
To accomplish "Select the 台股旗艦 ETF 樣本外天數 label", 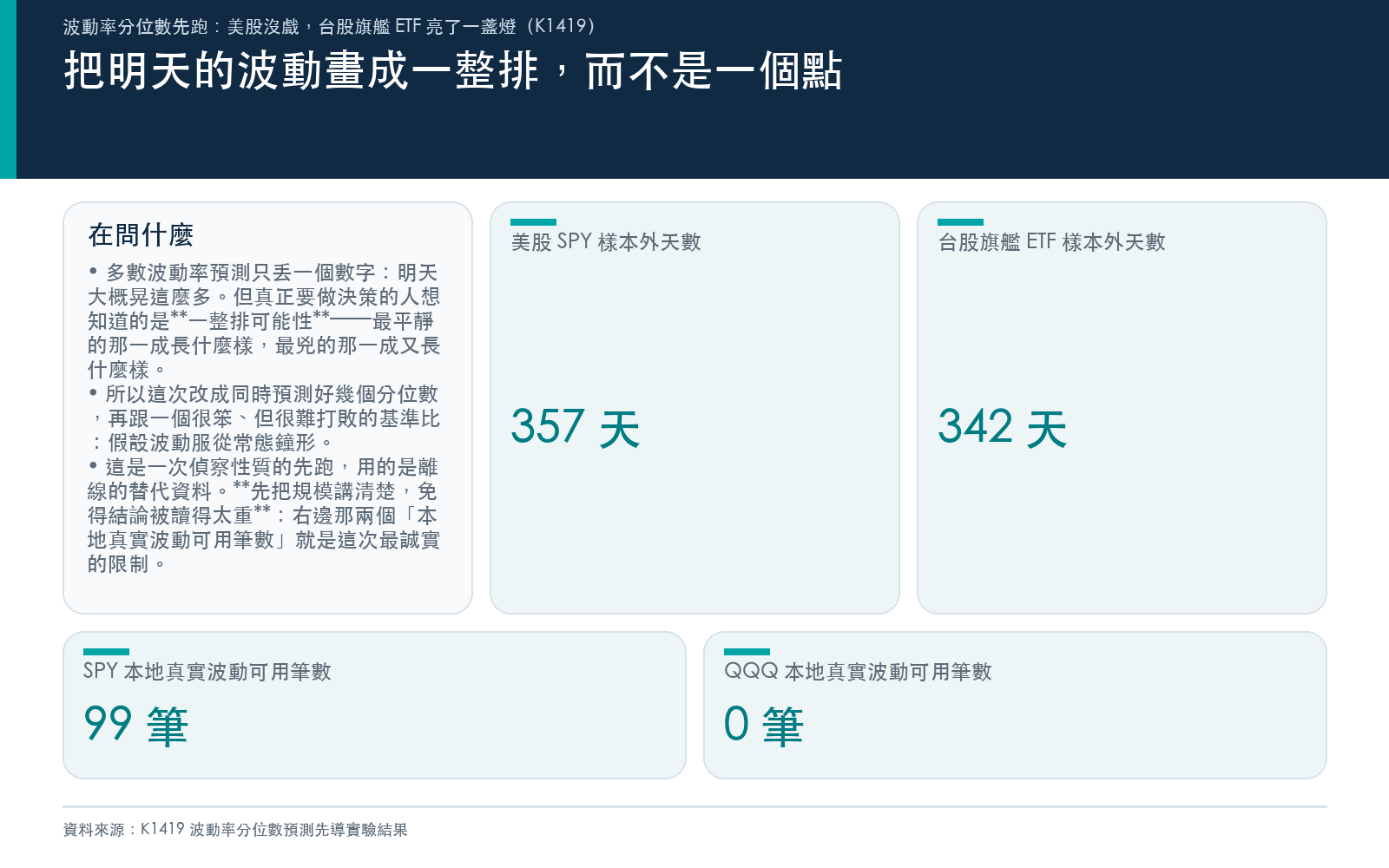I will pyautogui.click(x=1051, y=242).
